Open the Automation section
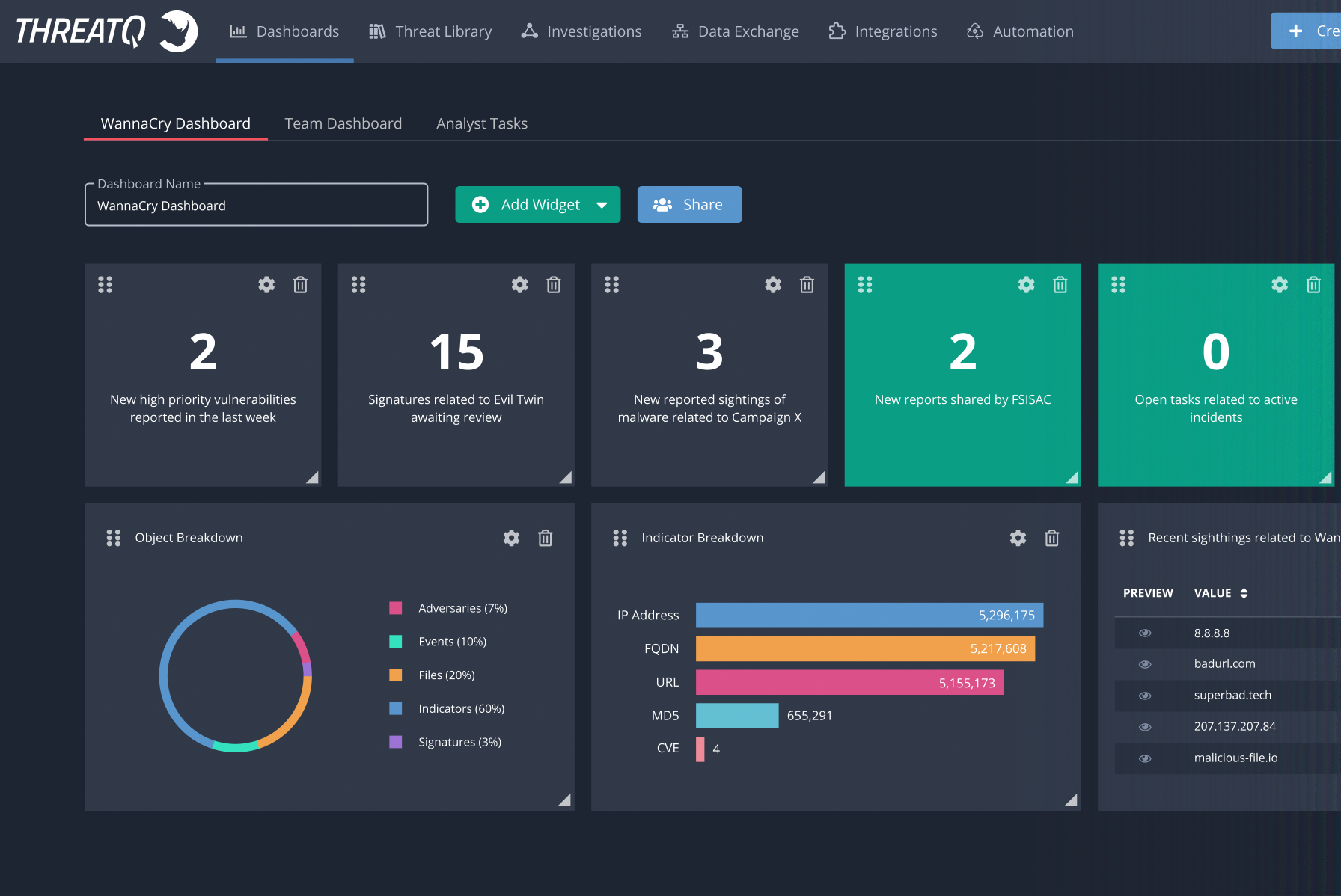 pos(1020,31)
